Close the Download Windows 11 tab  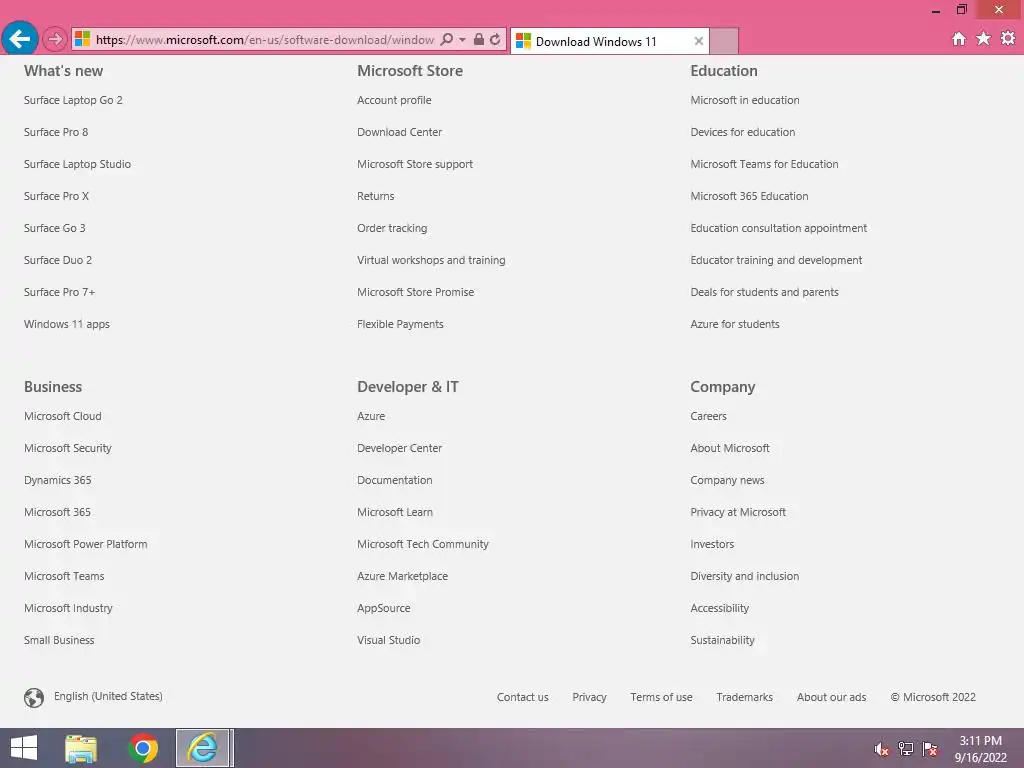click(698, 41)
